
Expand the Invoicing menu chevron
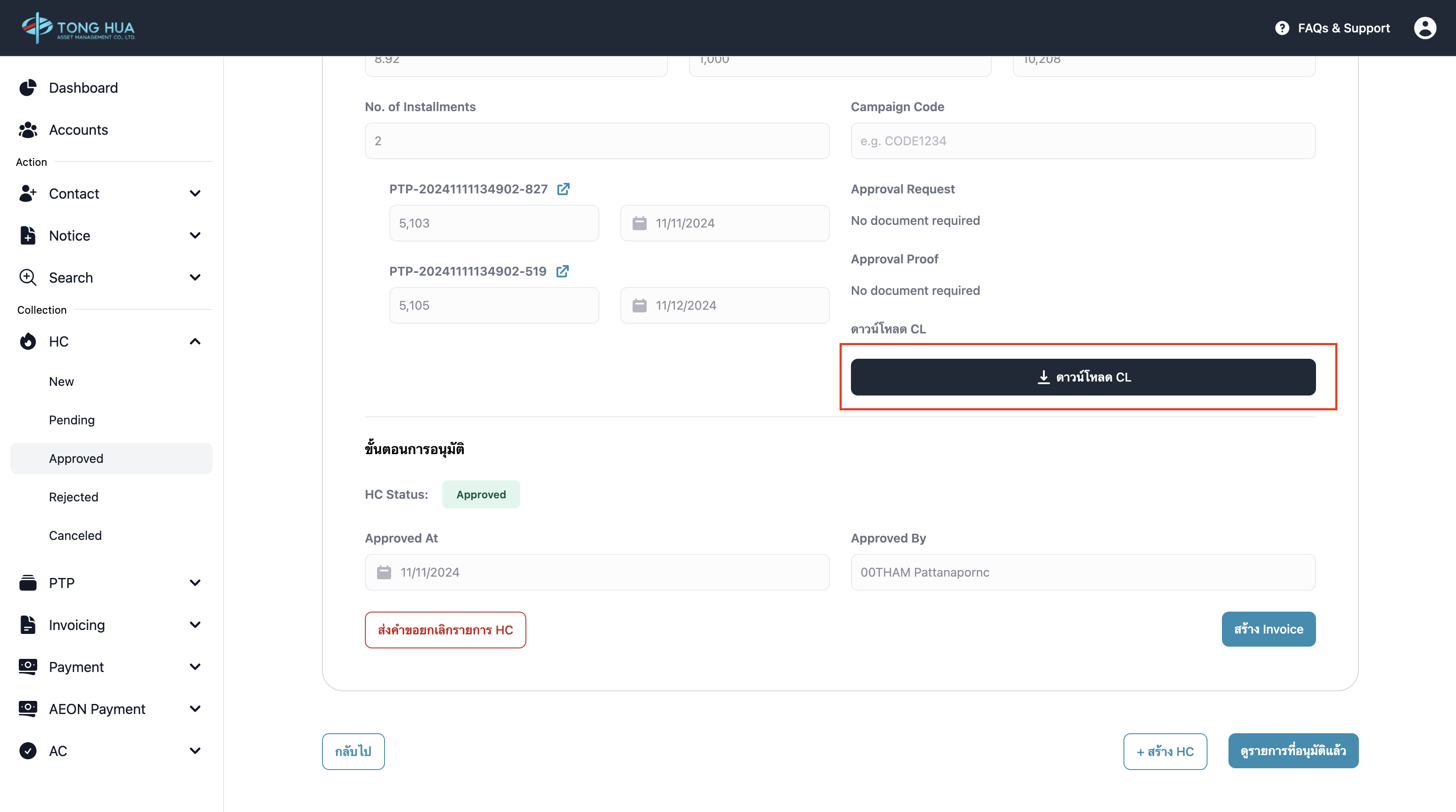point(195,625)
